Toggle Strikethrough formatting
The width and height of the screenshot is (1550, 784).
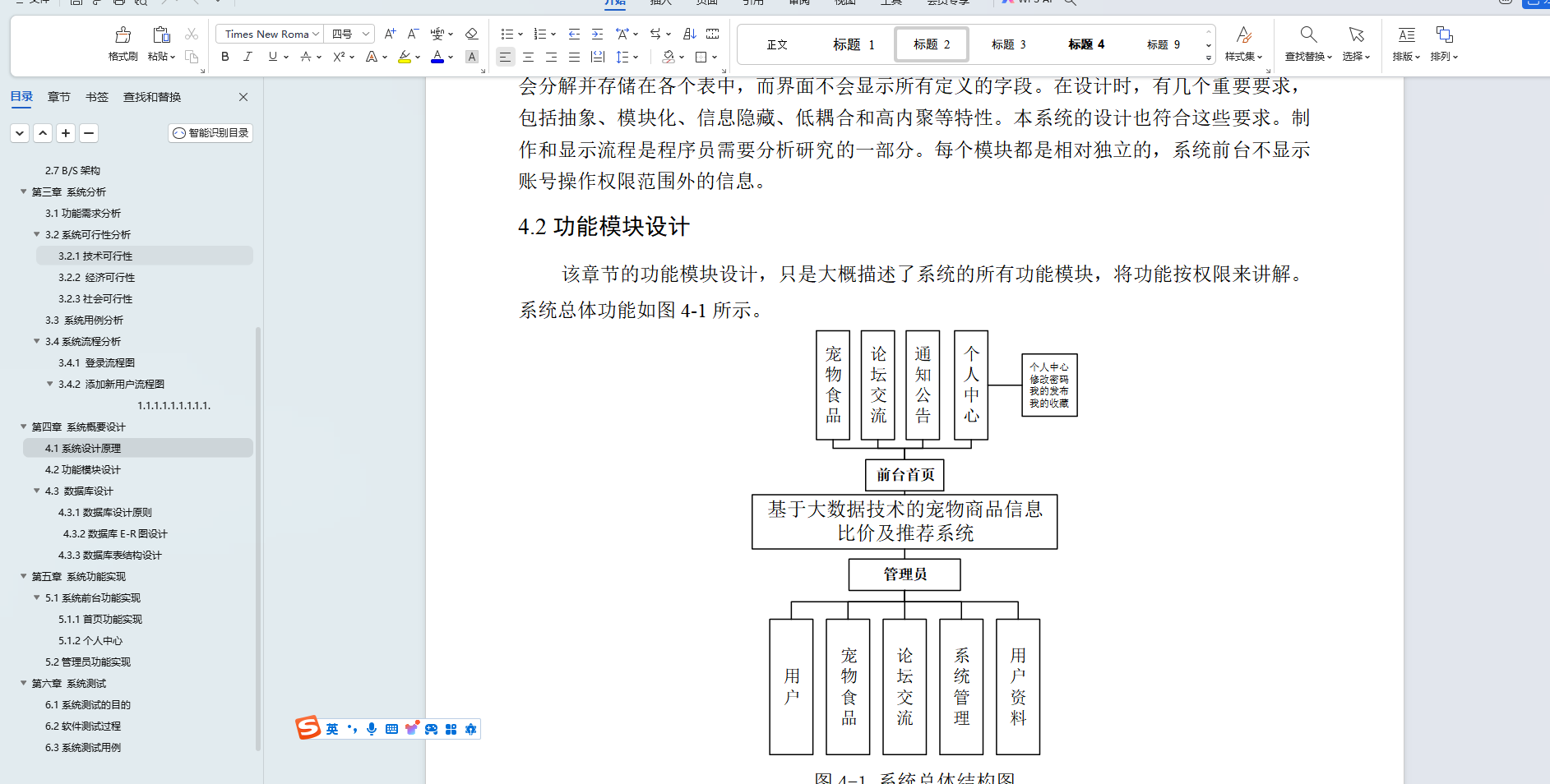306,57
